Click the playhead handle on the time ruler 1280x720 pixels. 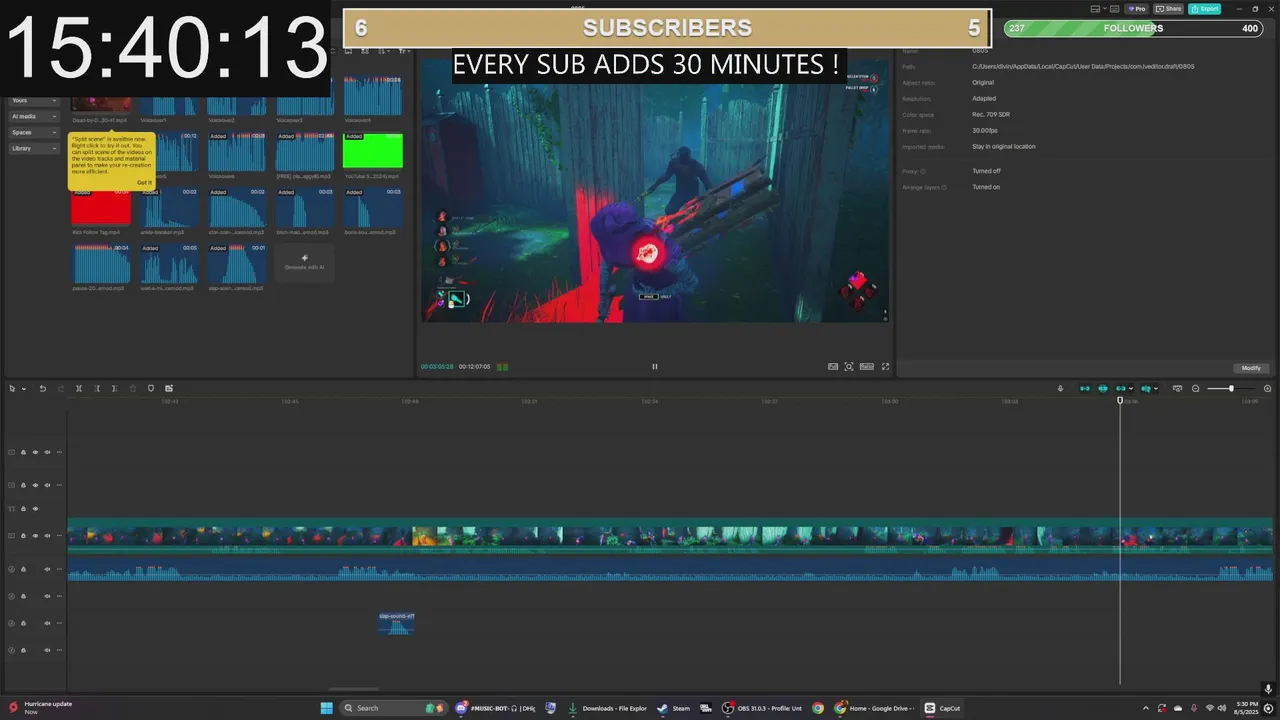tap(1120, 400)
